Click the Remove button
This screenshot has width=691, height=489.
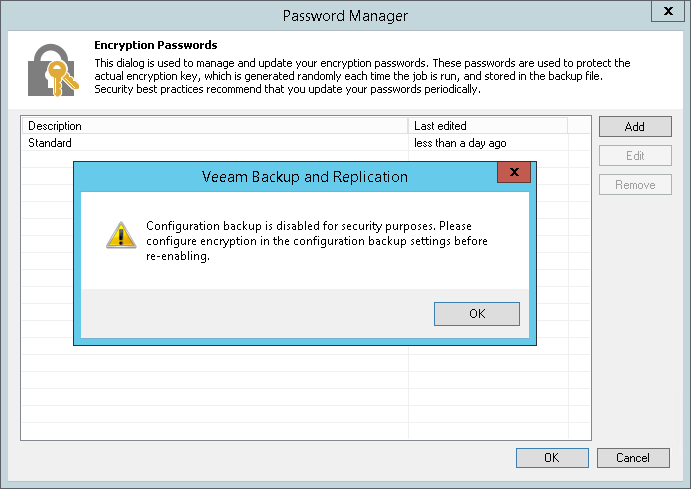(x=634, y=185)
